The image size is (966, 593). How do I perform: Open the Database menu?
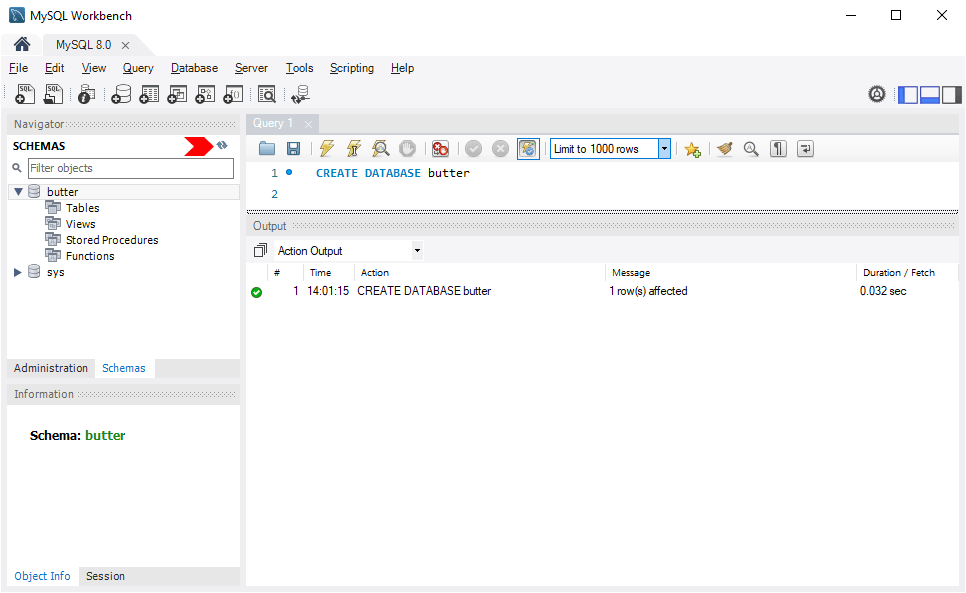pyautogui.click(x=195, y=68)
